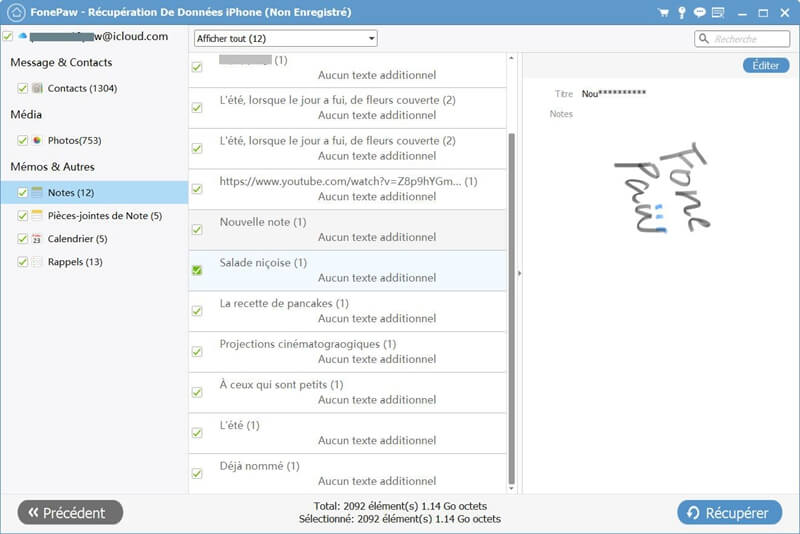The height and width of the screenshot is (534, 800).
Task: Uncheck the Nouvelle note checkbox
Action: (197, 230)
